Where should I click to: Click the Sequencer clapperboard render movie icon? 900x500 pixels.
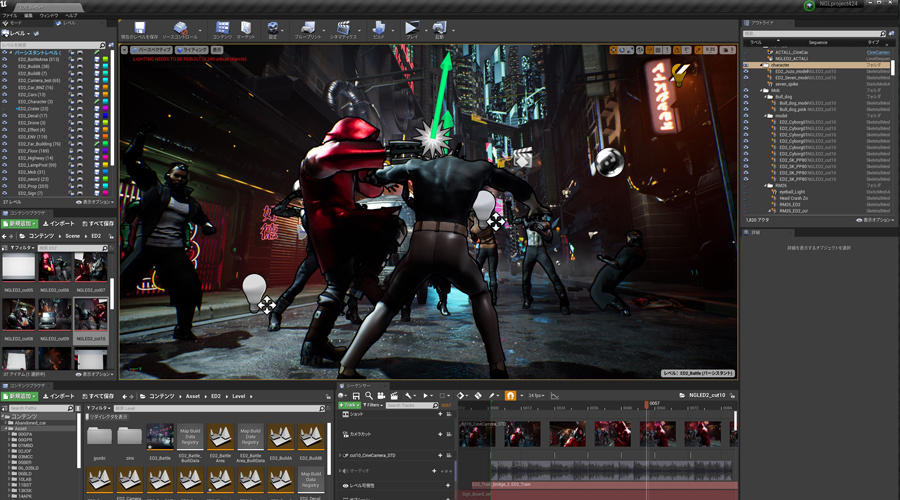point(394,396)
